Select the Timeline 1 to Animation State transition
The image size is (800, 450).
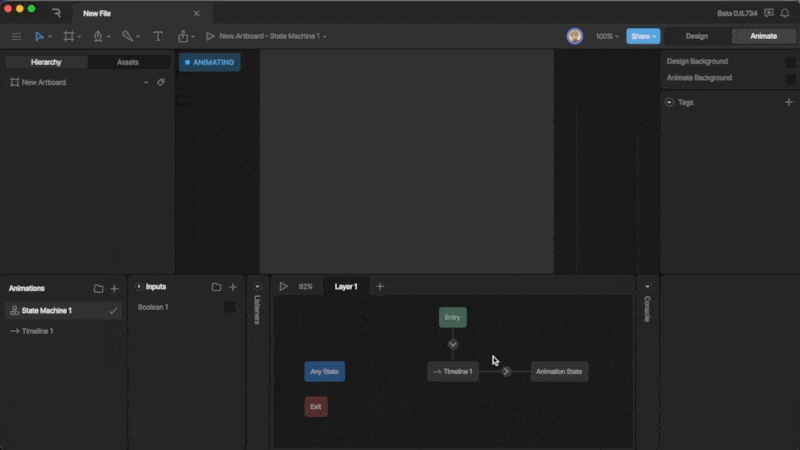[x=506, y=371]
